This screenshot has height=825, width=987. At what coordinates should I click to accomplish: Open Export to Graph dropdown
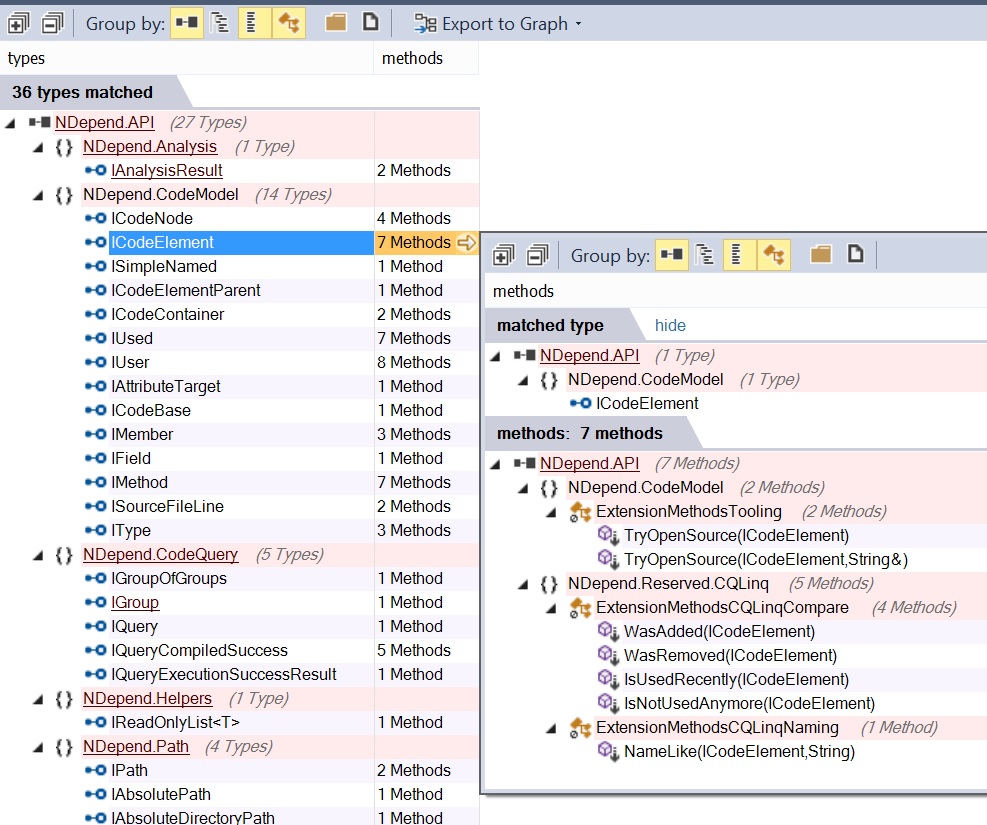[x=497, y=24]
